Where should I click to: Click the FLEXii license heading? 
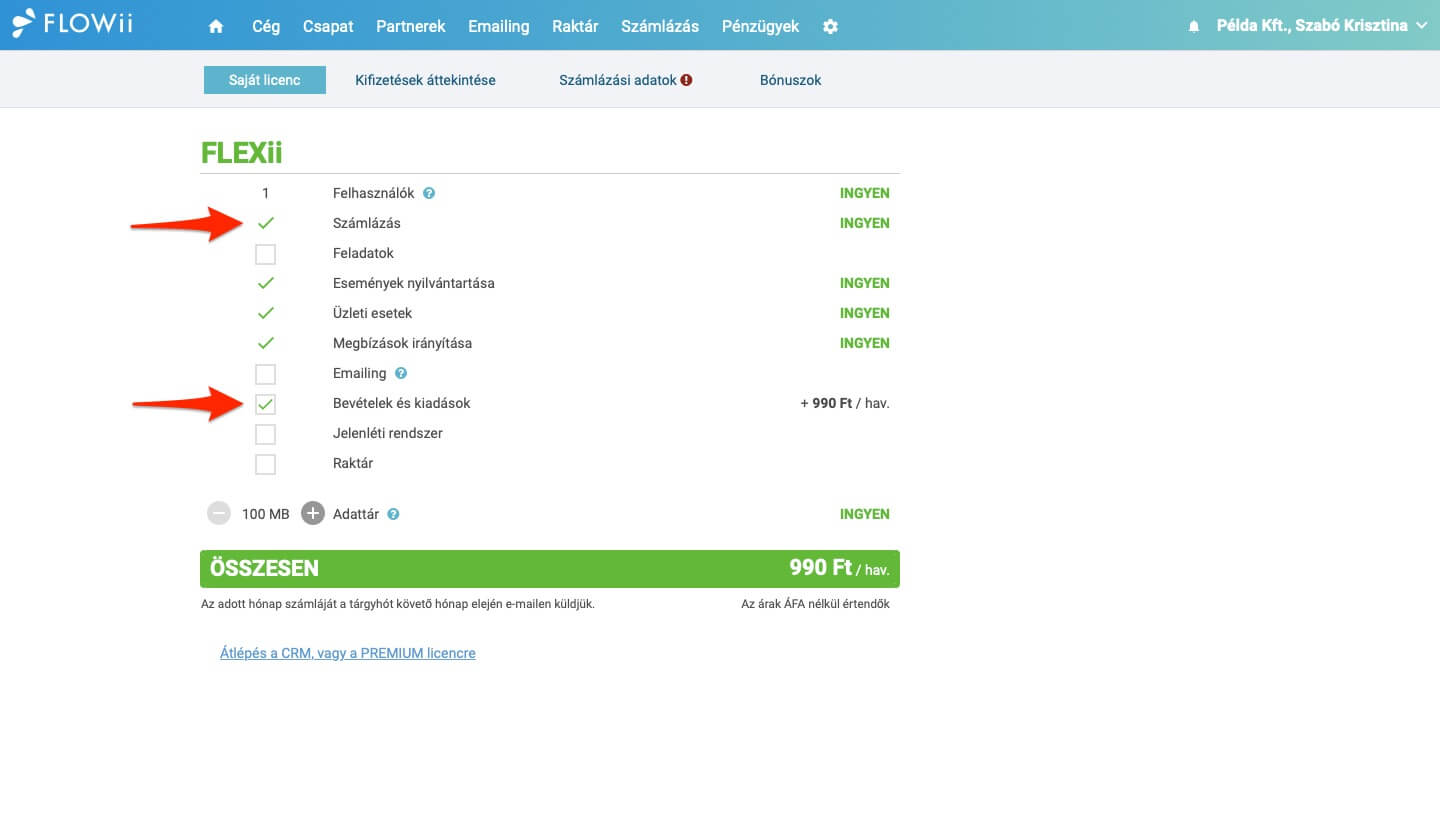(242, 153)
